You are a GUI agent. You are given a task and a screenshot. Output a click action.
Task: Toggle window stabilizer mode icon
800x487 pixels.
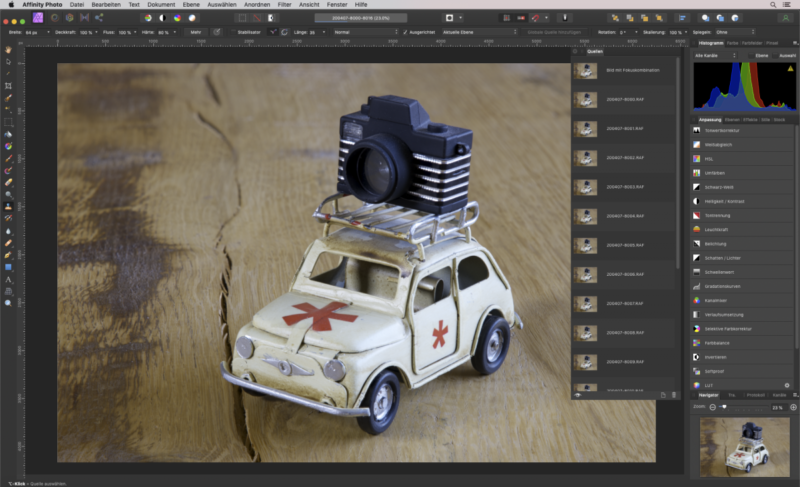[x=284, y=32]
